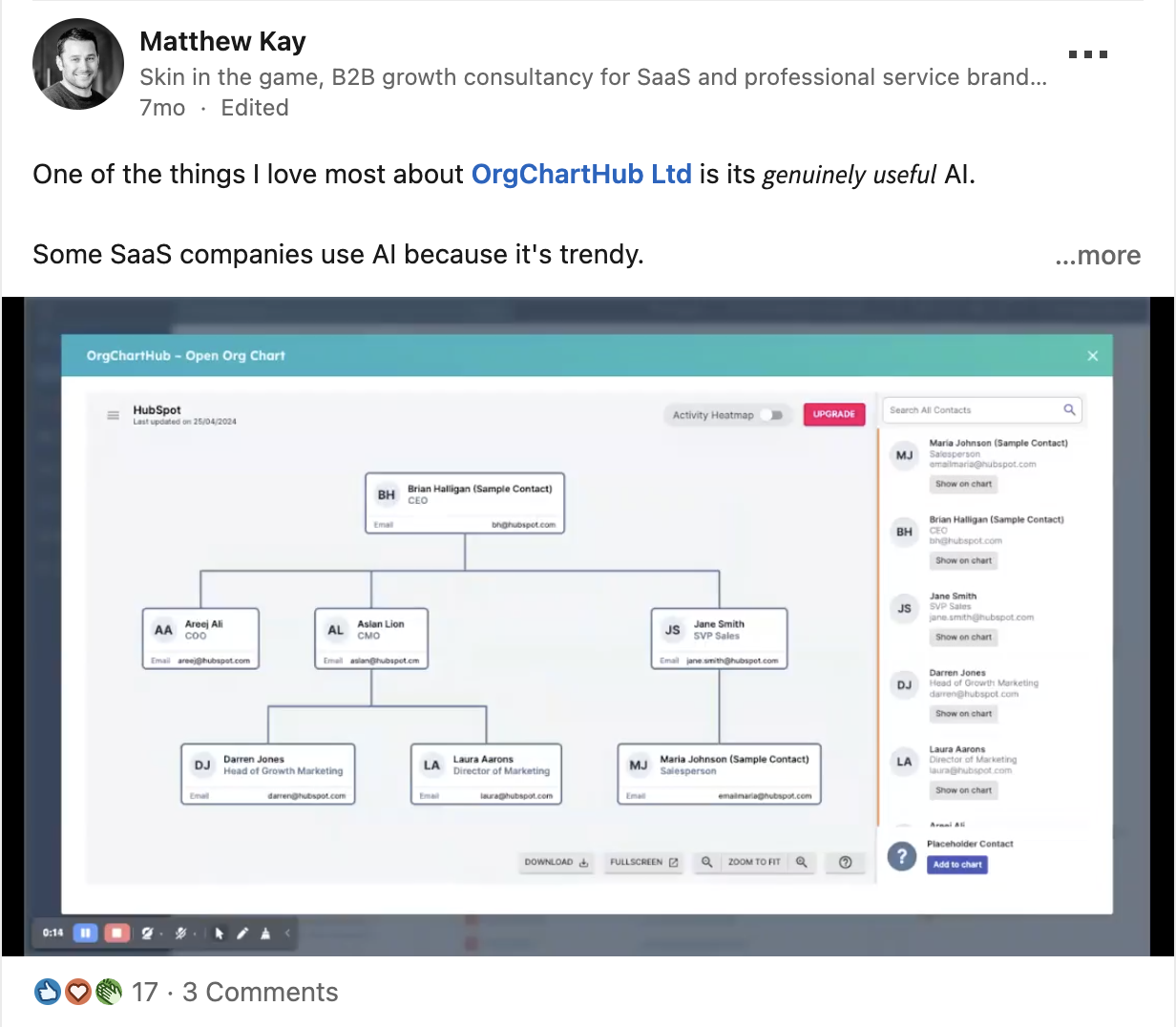
Task: Open the camera options dropdown arrow
Action: [160, 934]
